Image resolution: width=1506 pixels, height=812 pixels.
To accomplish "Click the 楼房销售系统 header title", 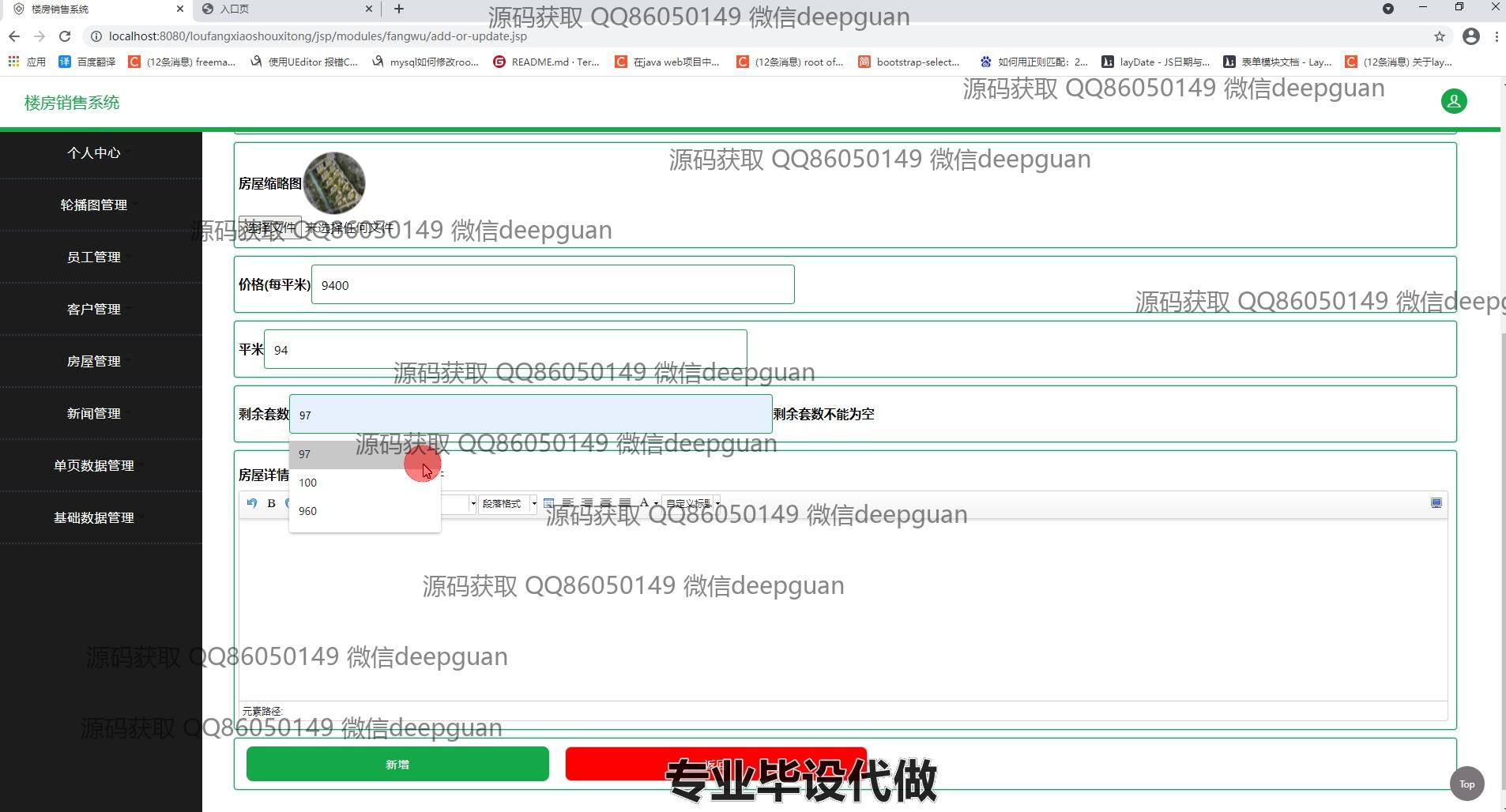I will tap(72, 103).
